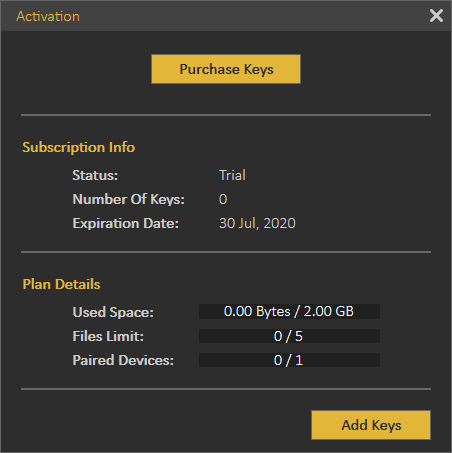
Task: Select the Plan Details heading
Action: click(61, 284)
